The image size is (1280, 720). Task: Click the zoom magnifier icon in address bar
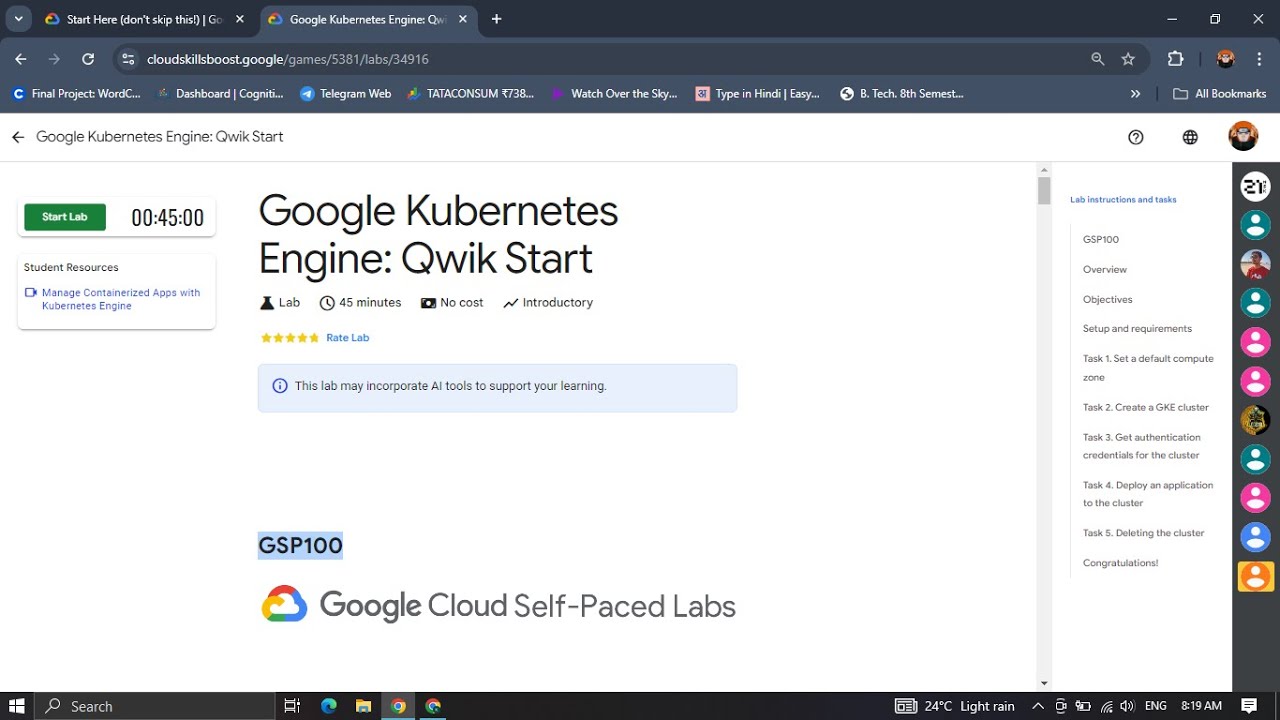coord(1098,59)
